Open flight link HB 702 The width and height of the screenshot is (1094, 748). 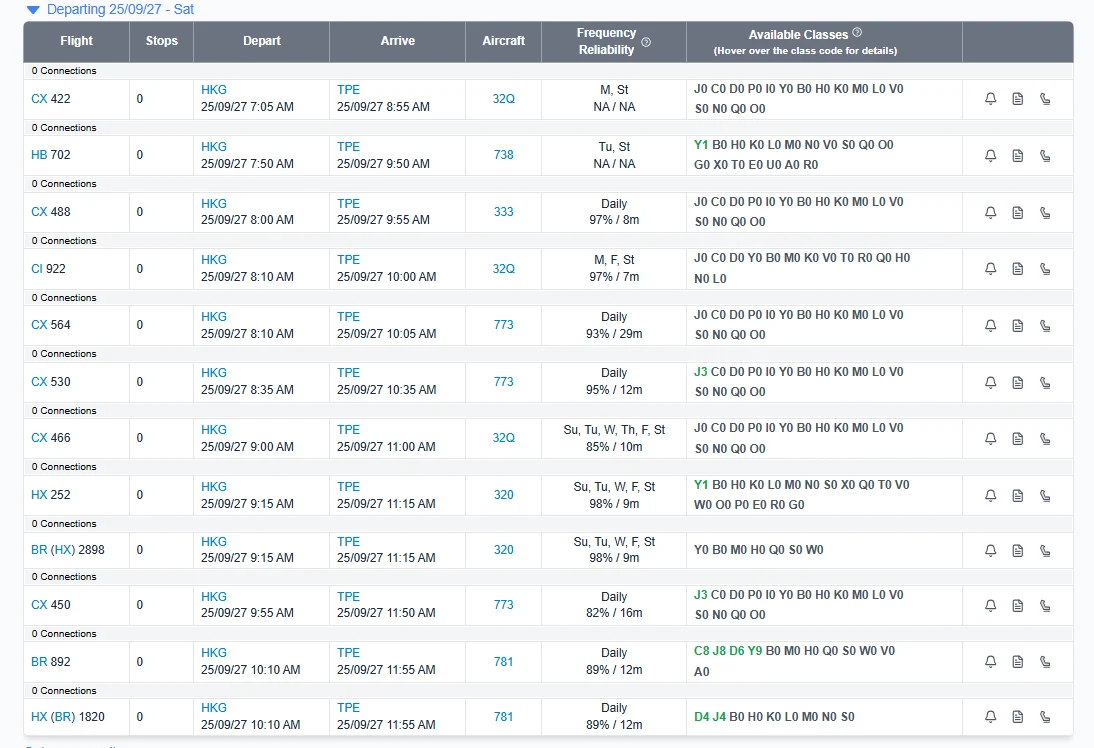tap(50, 155)
